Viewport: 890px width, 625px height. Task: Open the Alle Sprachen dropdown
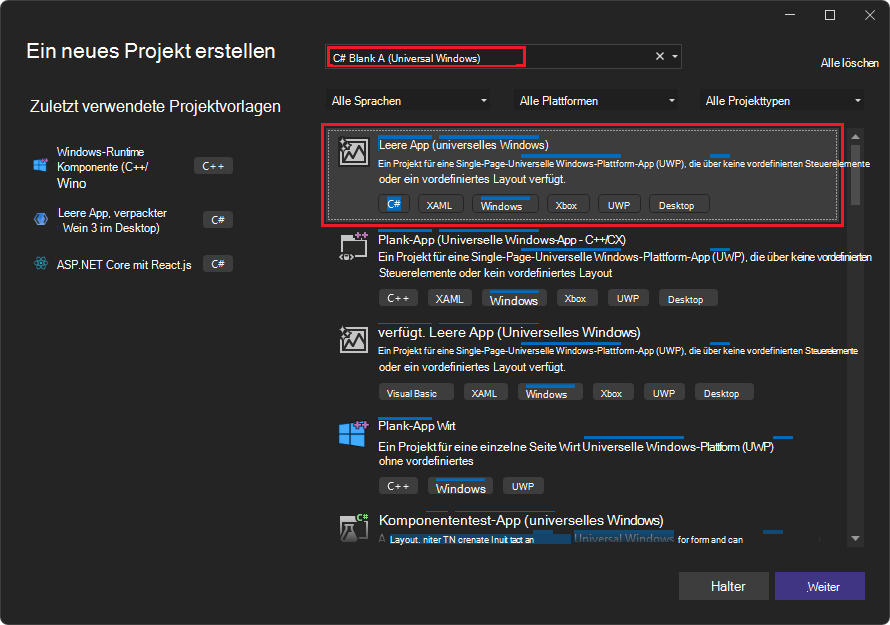409,101
